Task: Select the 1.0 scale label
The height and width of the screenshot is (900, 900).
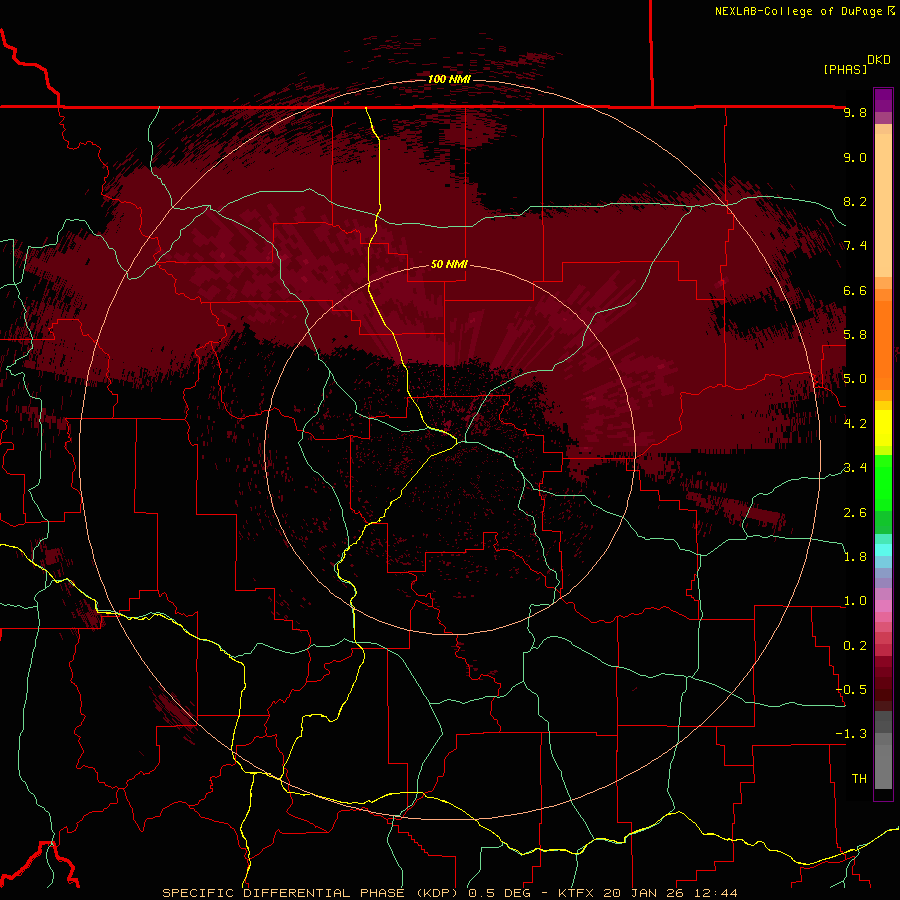Action: click(855, 601)
